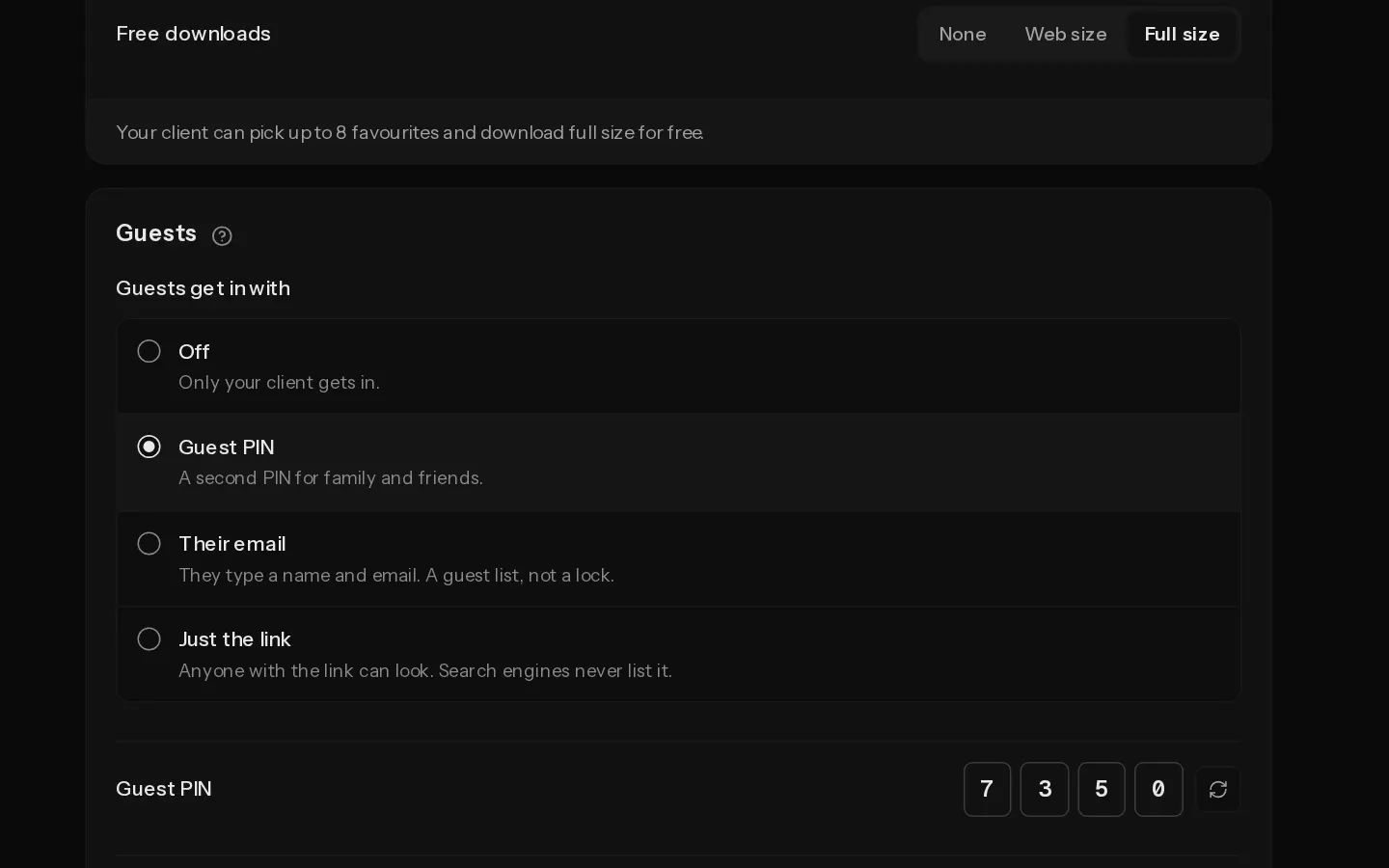Image resolution: width=1389 pixels, height=868 pixels.
Task: Click 'Search engines never list it.' description
Action: pyautogui.click(x=555, y=671)
